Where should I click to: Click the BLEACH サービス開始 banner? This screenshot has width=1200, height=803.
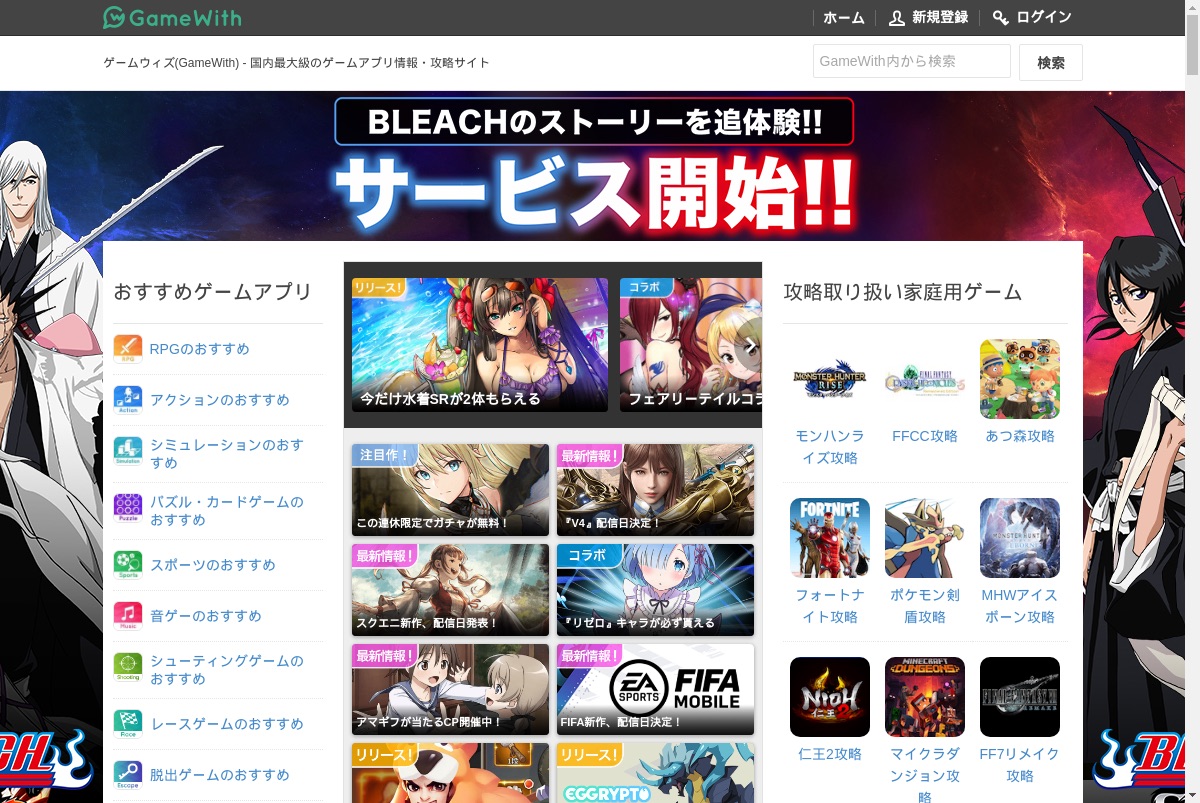tap(594, 166)
